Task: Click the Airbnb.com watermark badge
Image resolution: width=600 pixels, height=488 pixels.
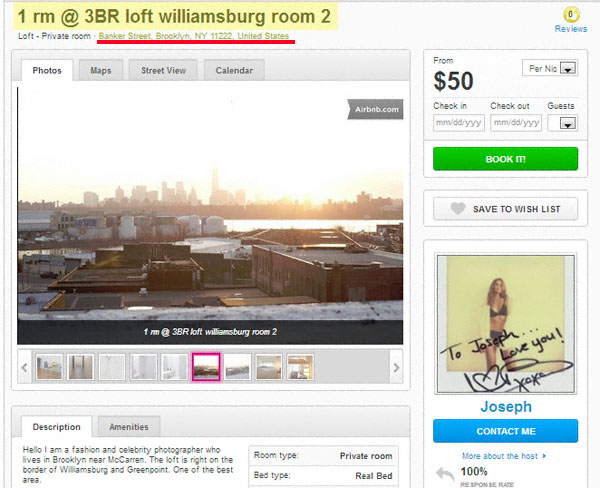Action: [375, 109]
